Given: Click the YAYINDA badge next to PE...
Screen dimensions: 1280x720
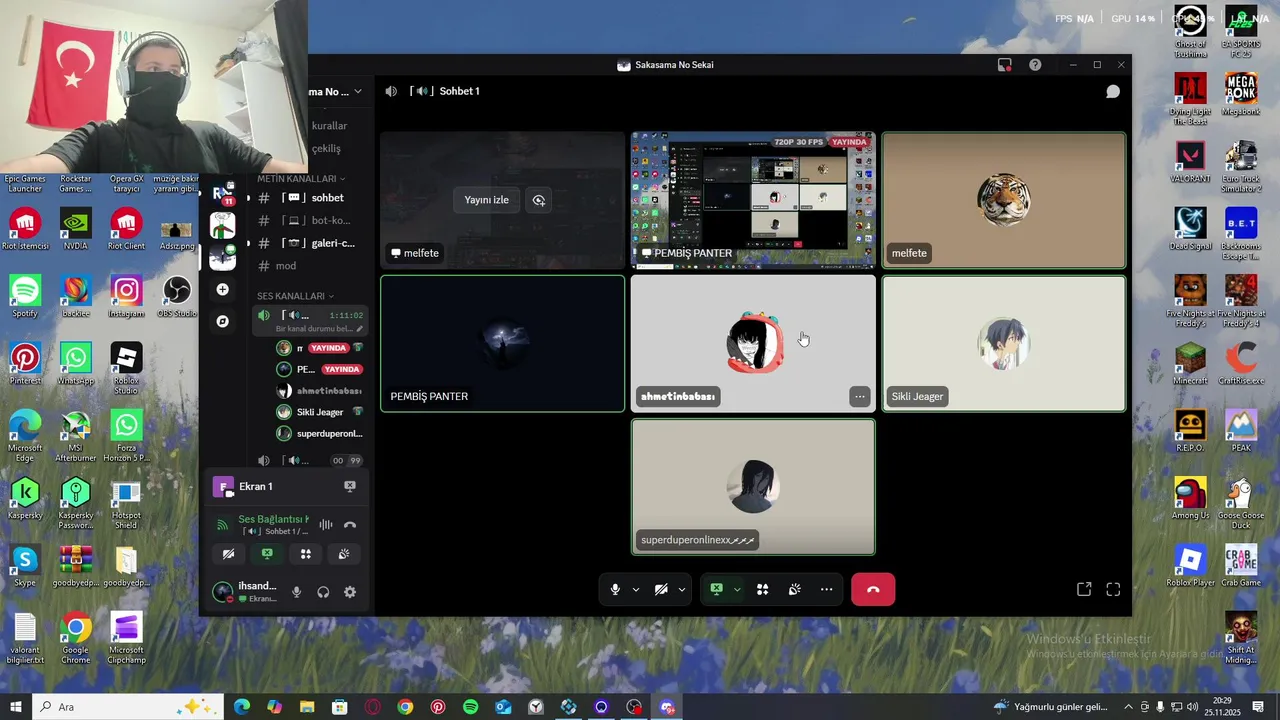Looking at the screenshot, I should pyautogui.click(x=341, y=369).
